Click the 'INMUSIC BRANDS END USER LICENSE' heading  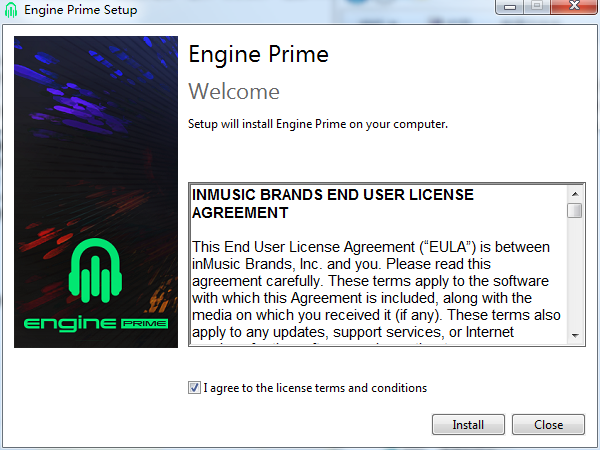(x=333, y=195)
